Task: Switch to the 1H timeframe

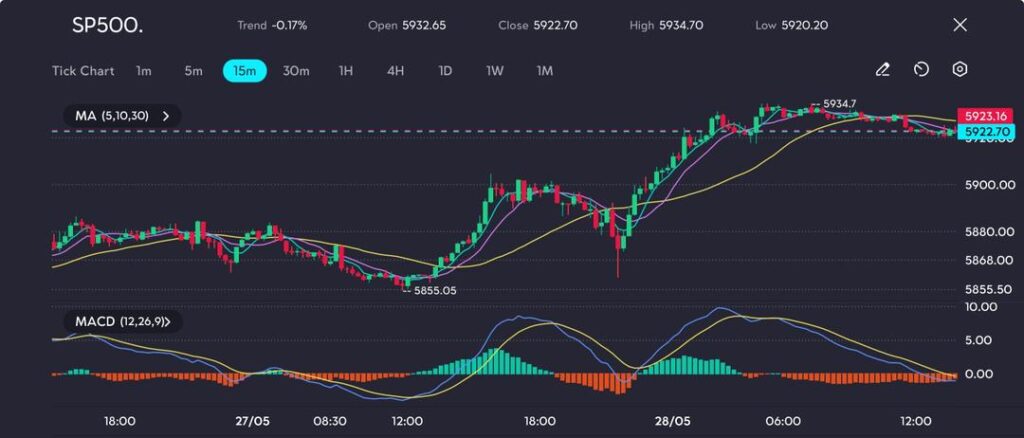Action: click(346, 71)
